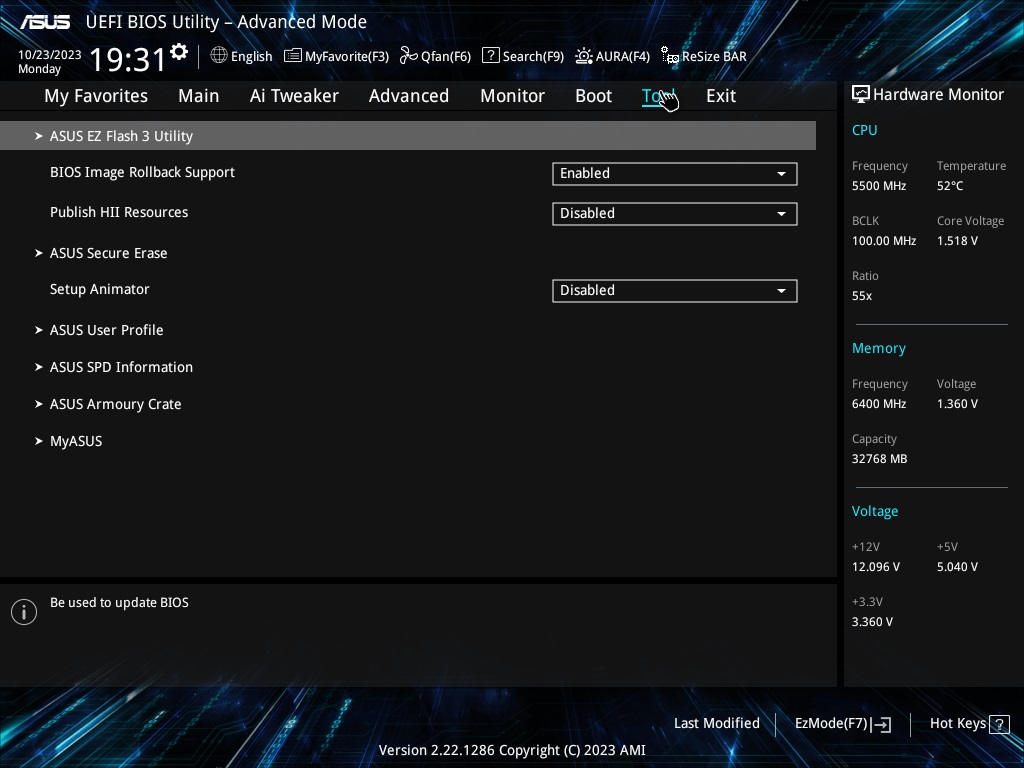The height and width of the screenshot is (768, 1024).
Task: Click Publish HII Resources label
Action: [x=119, y=212]
